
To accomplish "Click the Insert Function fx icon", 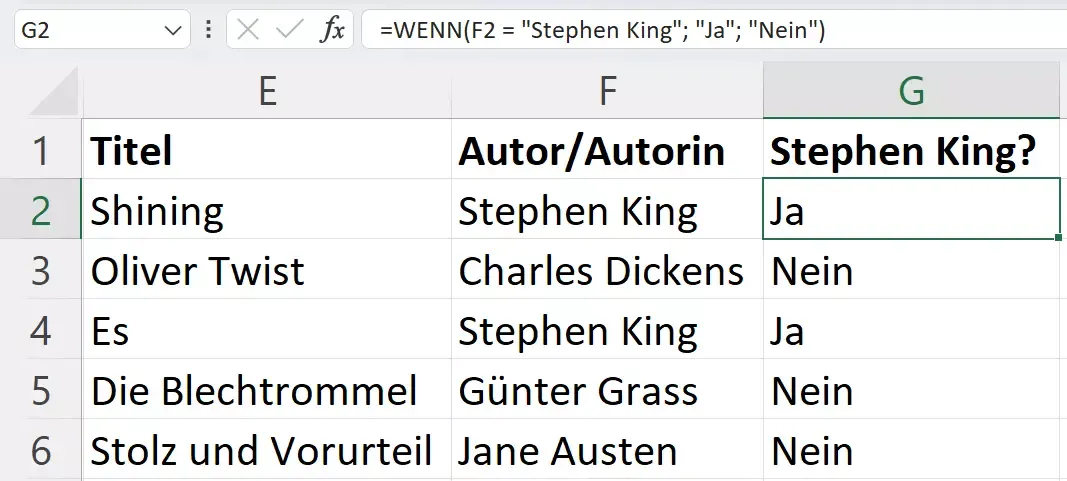I will click(331, 30).
